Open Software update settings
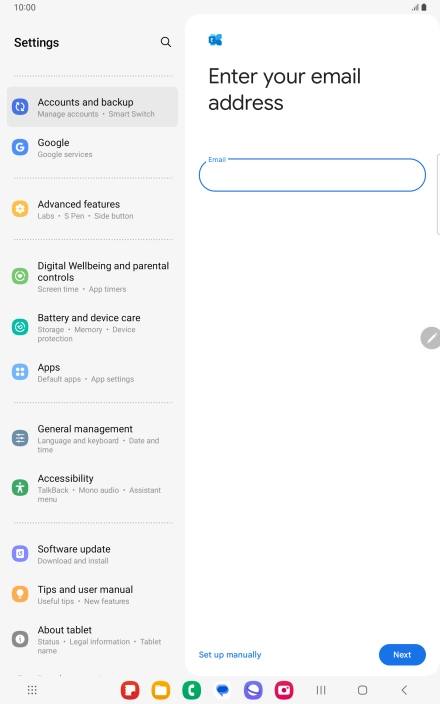The height and width of the screenshot is (704, 440). pyautogui.click(x=92, y=554)
